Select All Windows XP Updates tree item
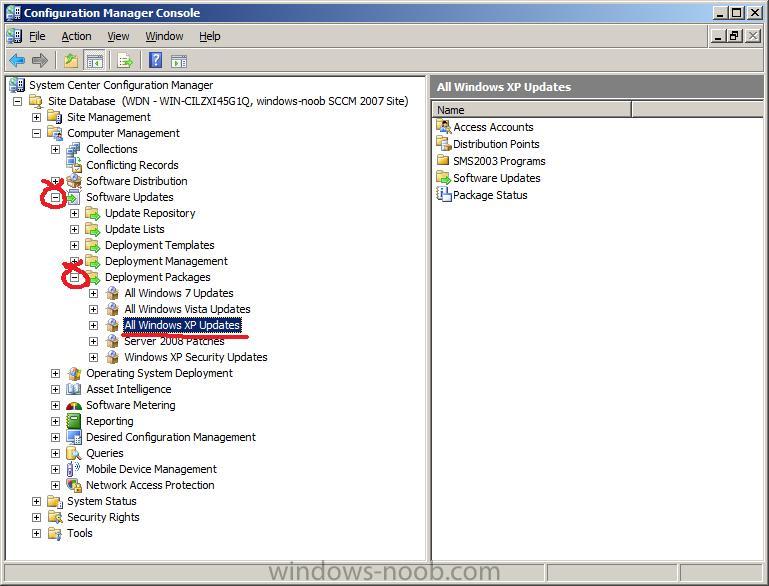This screenshot has width=769, height=586. [182, 325]
